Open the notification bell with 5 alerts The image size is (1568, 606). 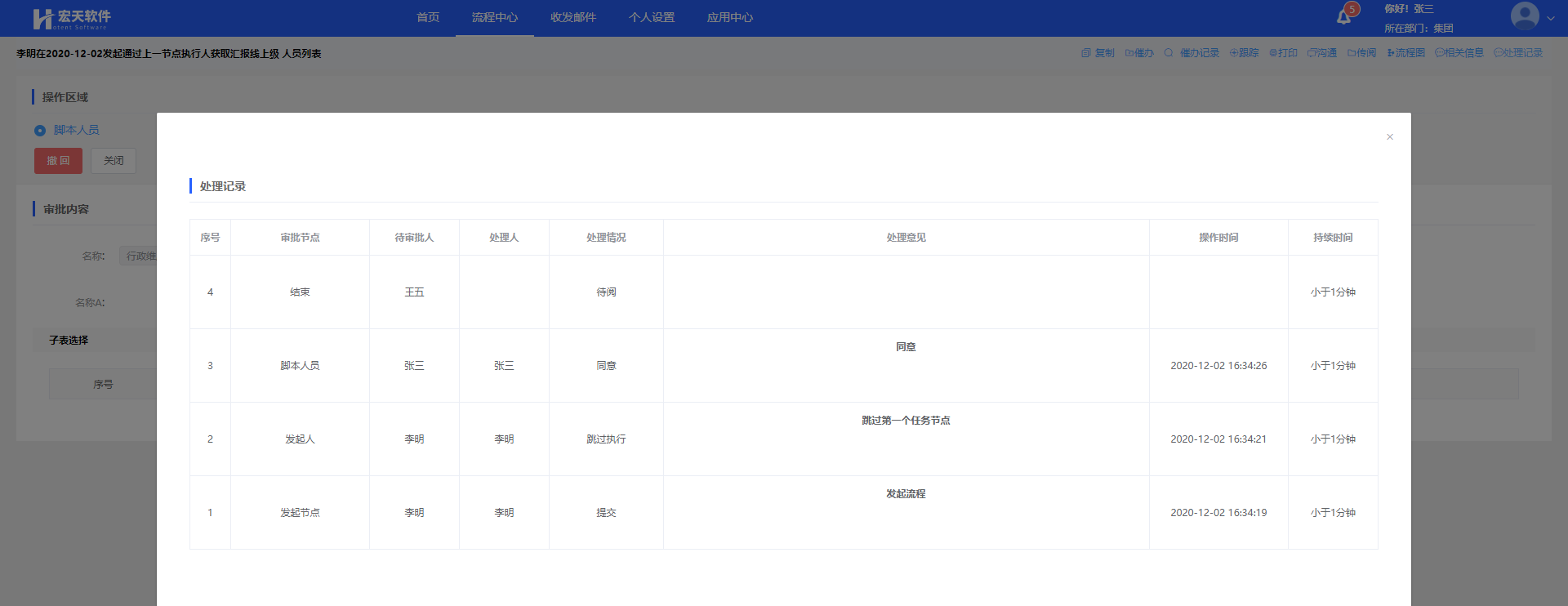click(1343, 17)
